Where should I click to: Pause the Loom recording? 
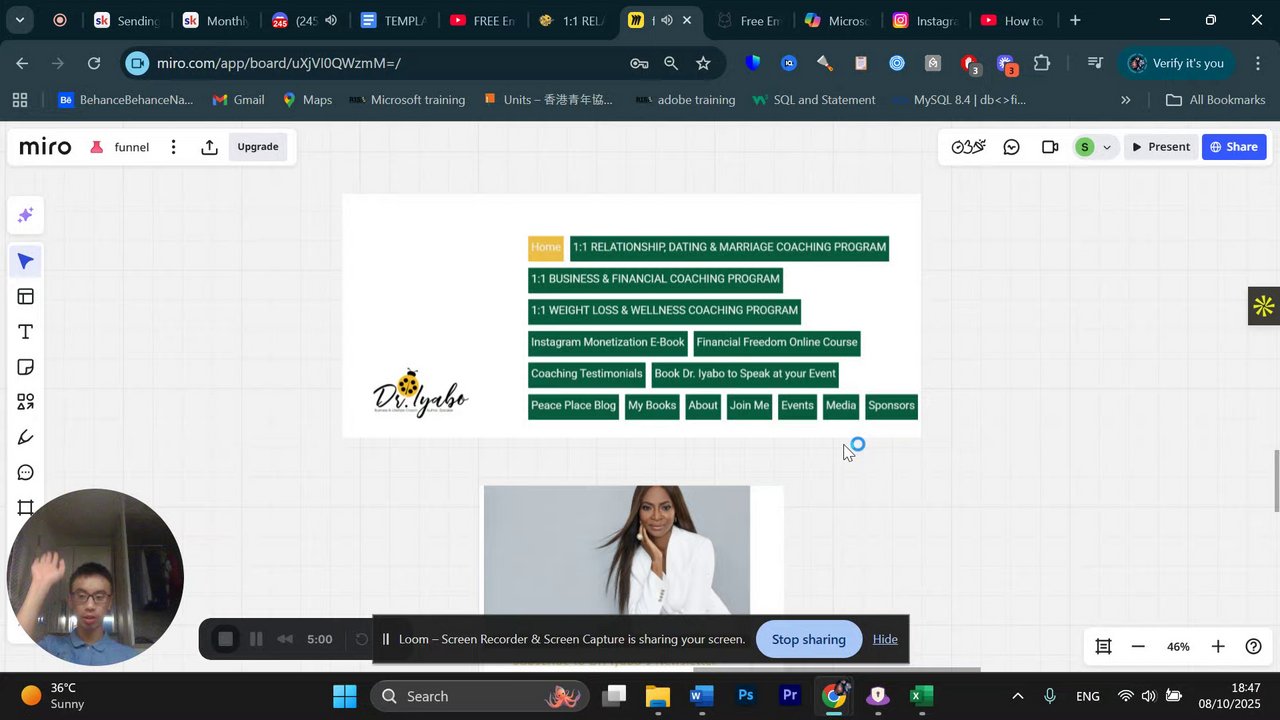[256, 639]
